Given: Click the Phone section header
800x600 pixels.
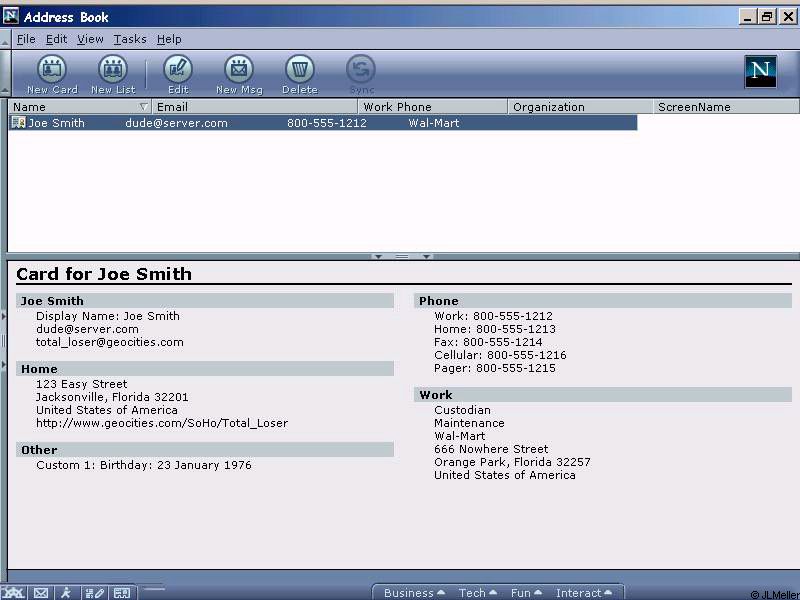Looking at the screenshot, I should coord(603,301).
